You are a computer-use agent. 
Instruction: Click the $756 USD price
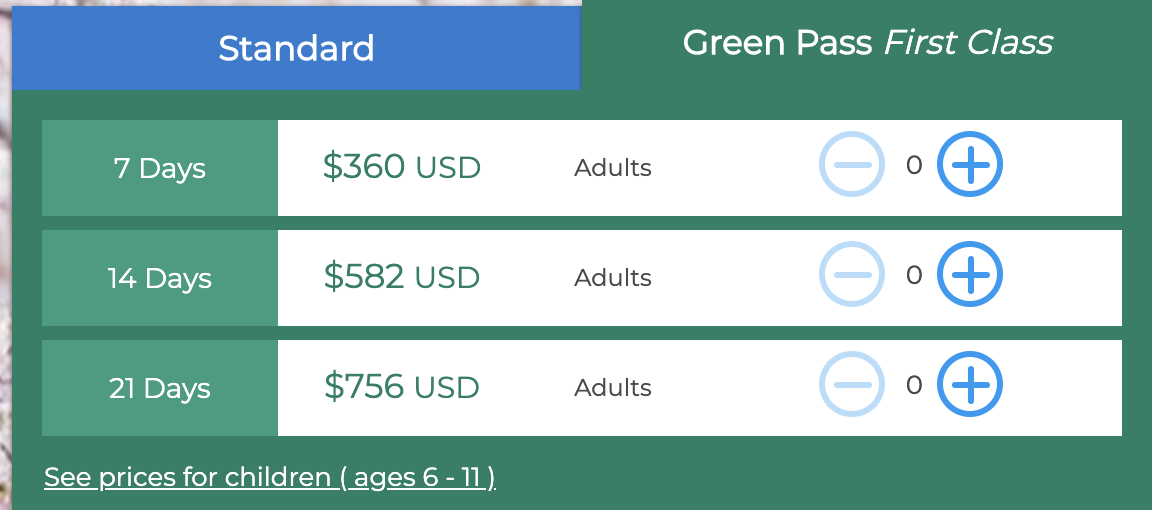click(402, 387)
